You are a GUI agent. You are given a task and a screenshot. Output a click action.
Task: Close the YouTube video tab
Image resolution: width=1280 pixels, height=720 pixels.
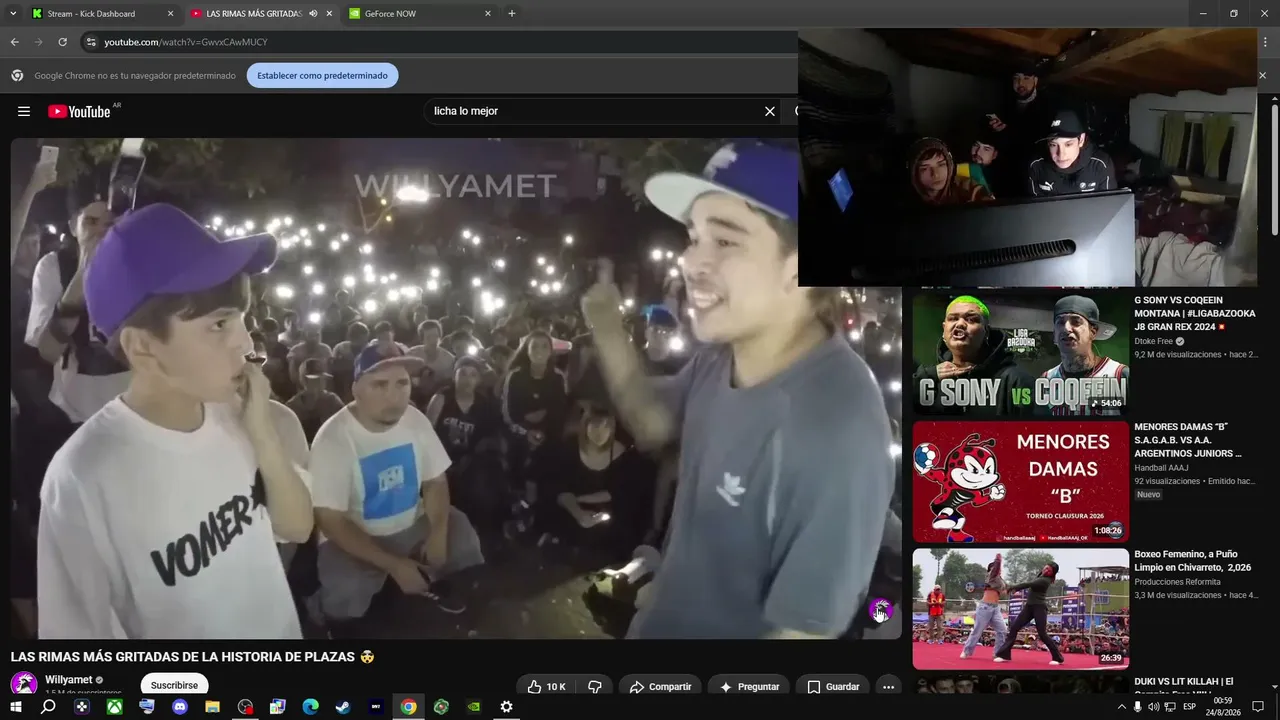(329, 14)
